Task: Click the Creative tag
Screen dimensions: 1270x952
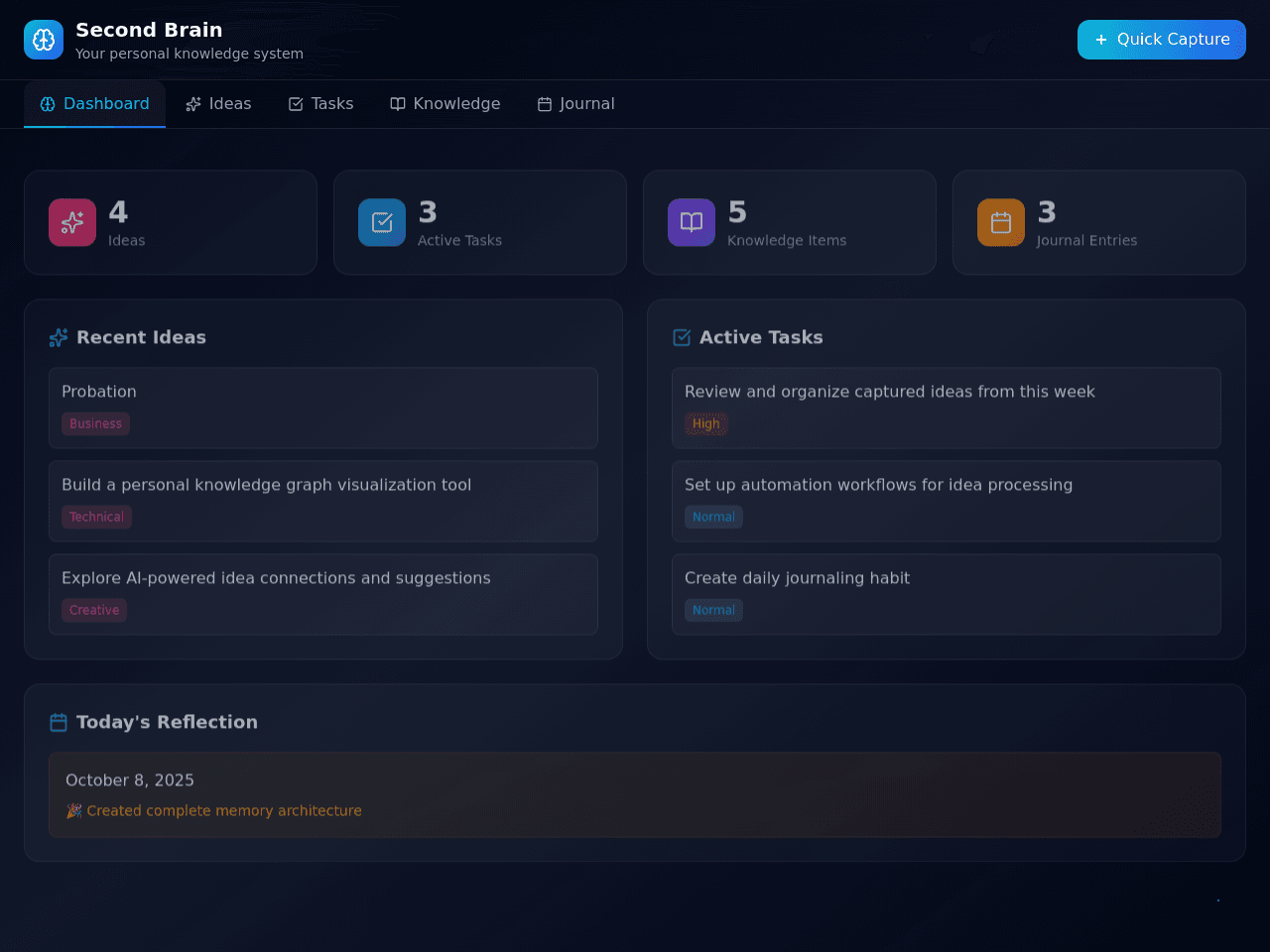Action: (94, 610)
